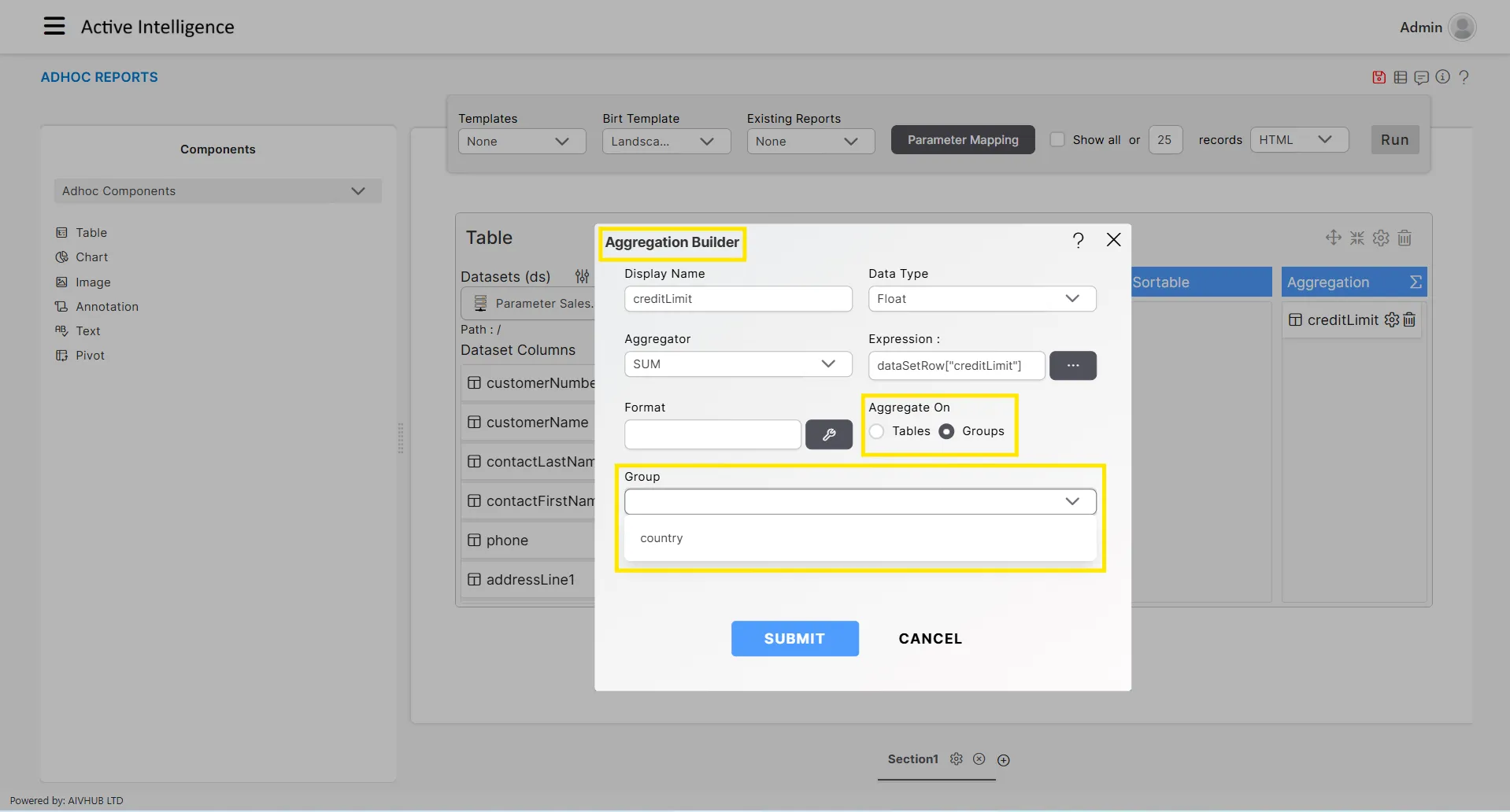The height and width of the screenshot is (812, 1510).
Task: Click the CANCEL button
Action: click(930, 639)
